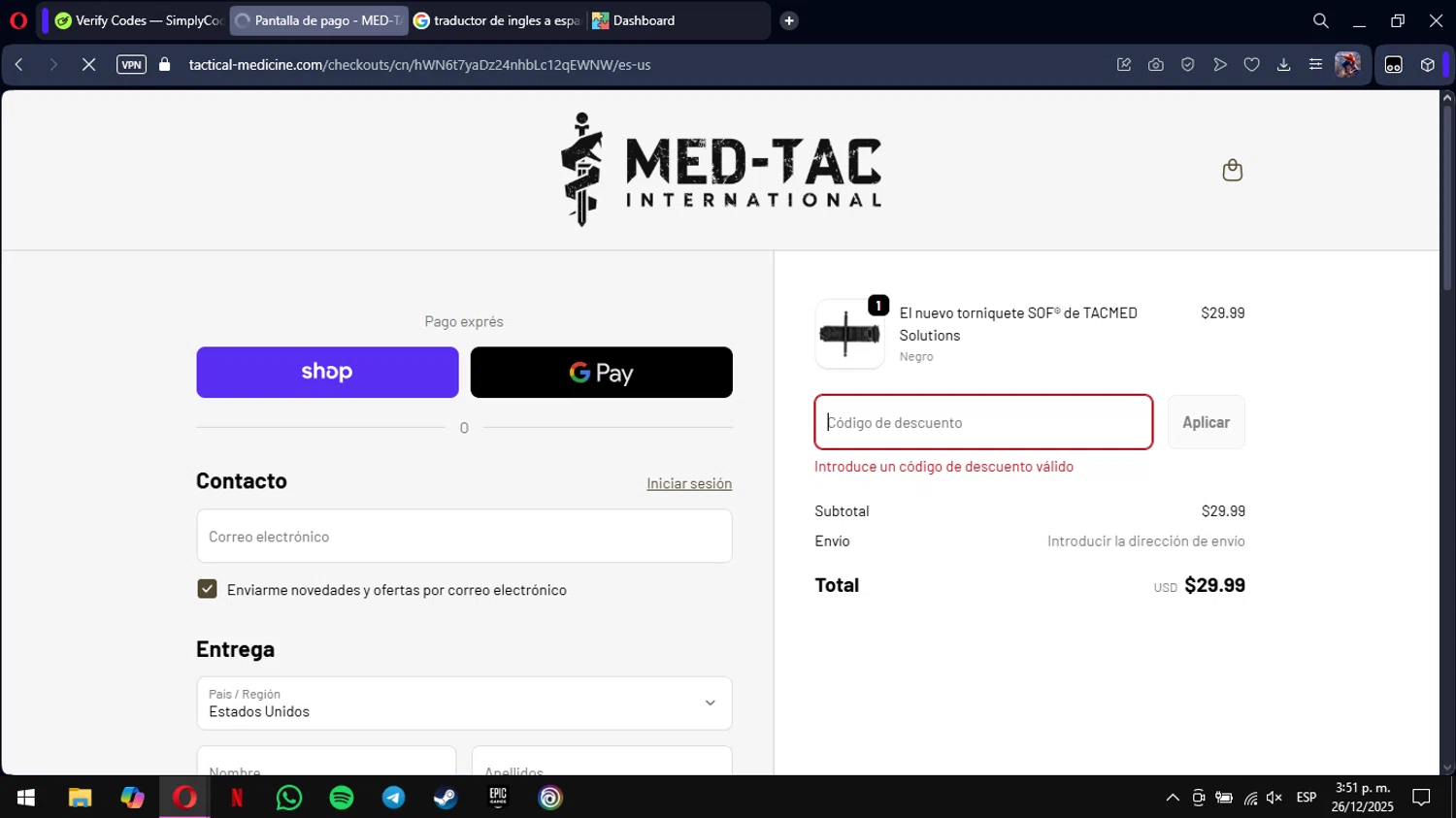Open Opera tab search magnifier
Image resolution: width=1456 pixels, height=818 pixels.
pos(1320,20)
